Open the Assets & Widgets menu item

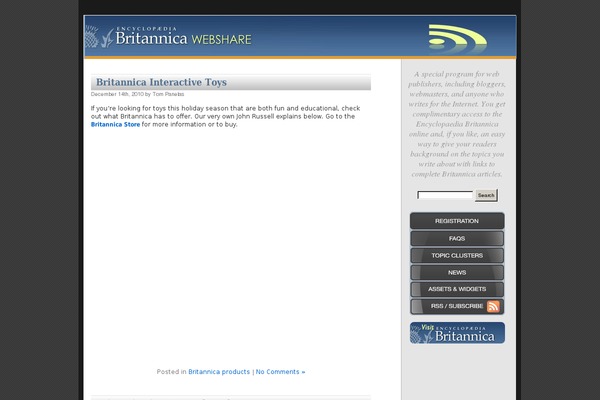(x=457, y=289)
